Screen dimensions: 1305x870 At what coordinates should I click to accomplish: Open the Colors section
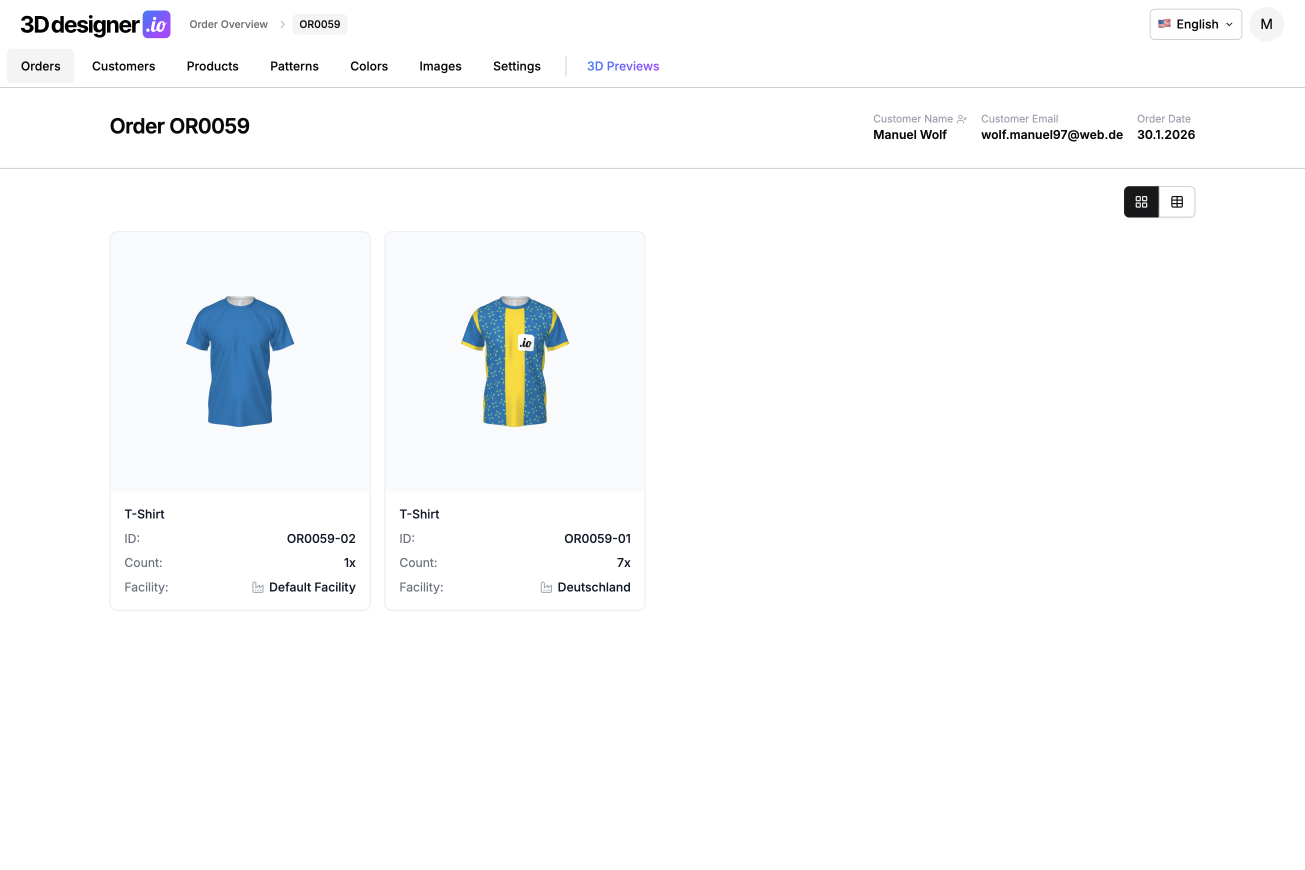coord(369,66)
